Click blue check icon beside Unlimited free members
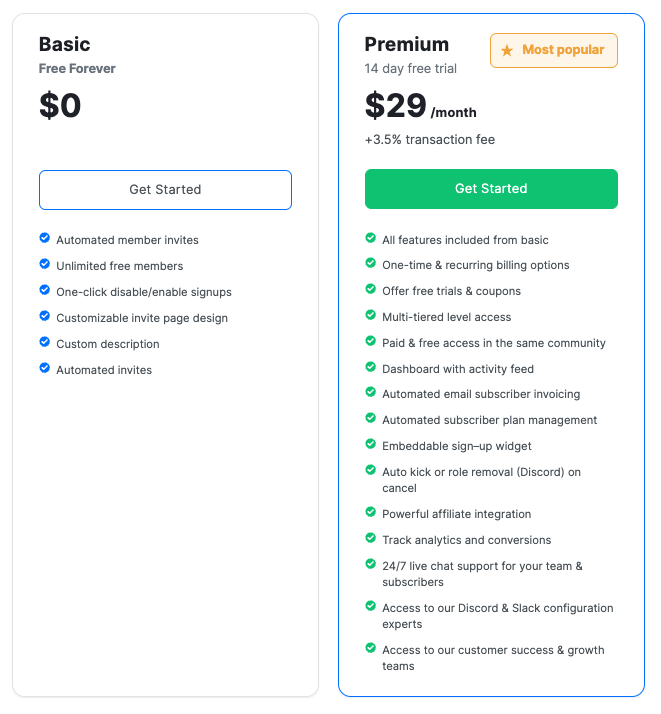Viewport: 661px width, 714px height. click(44, 264)
